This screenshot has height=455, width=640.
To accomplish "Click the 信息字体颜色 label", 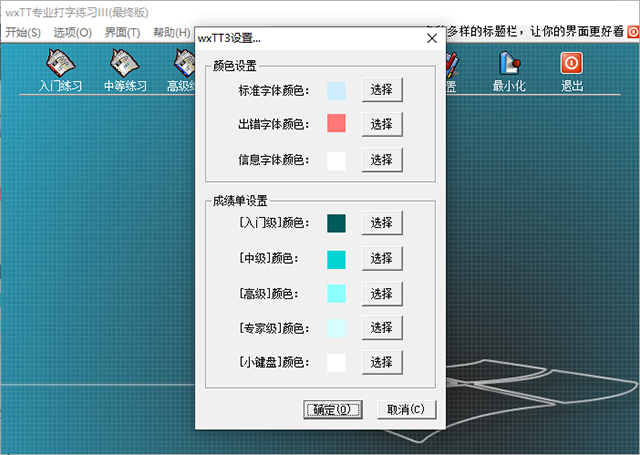I will tap(273, 160).
